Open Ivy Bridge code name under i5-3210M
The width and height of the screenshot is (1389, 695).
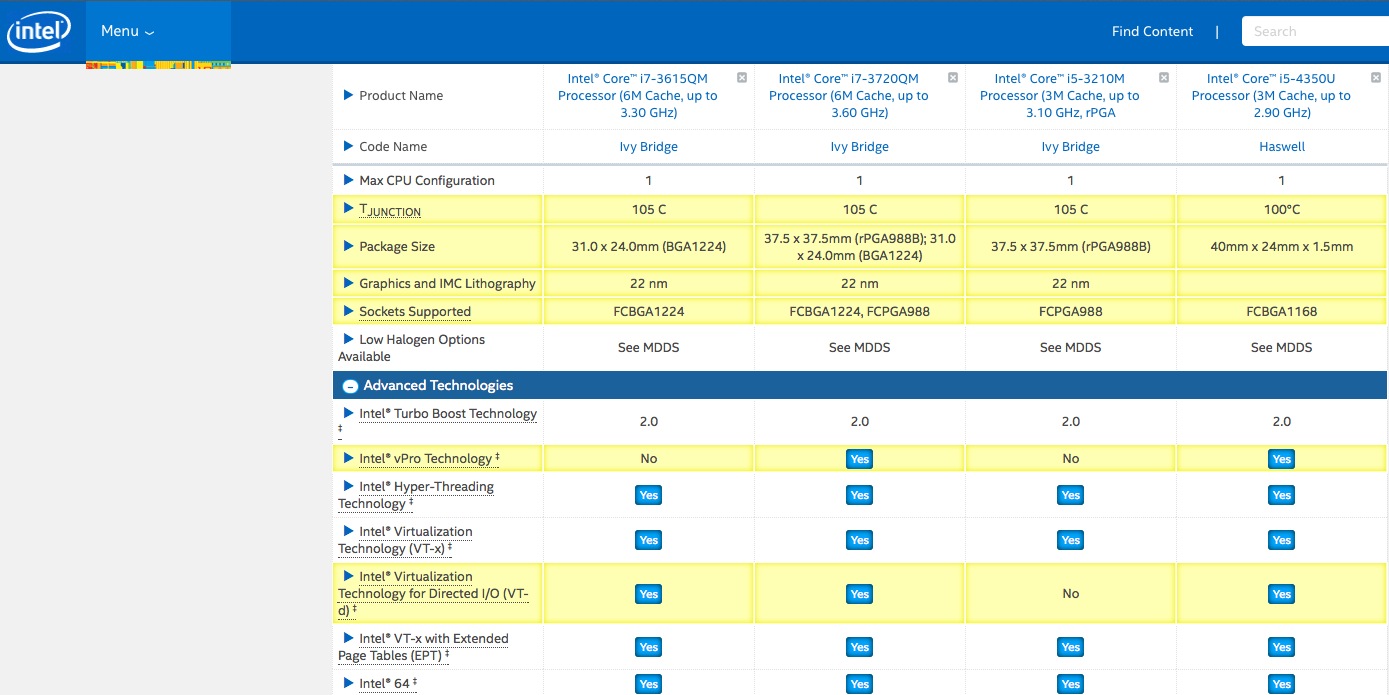1070,146
